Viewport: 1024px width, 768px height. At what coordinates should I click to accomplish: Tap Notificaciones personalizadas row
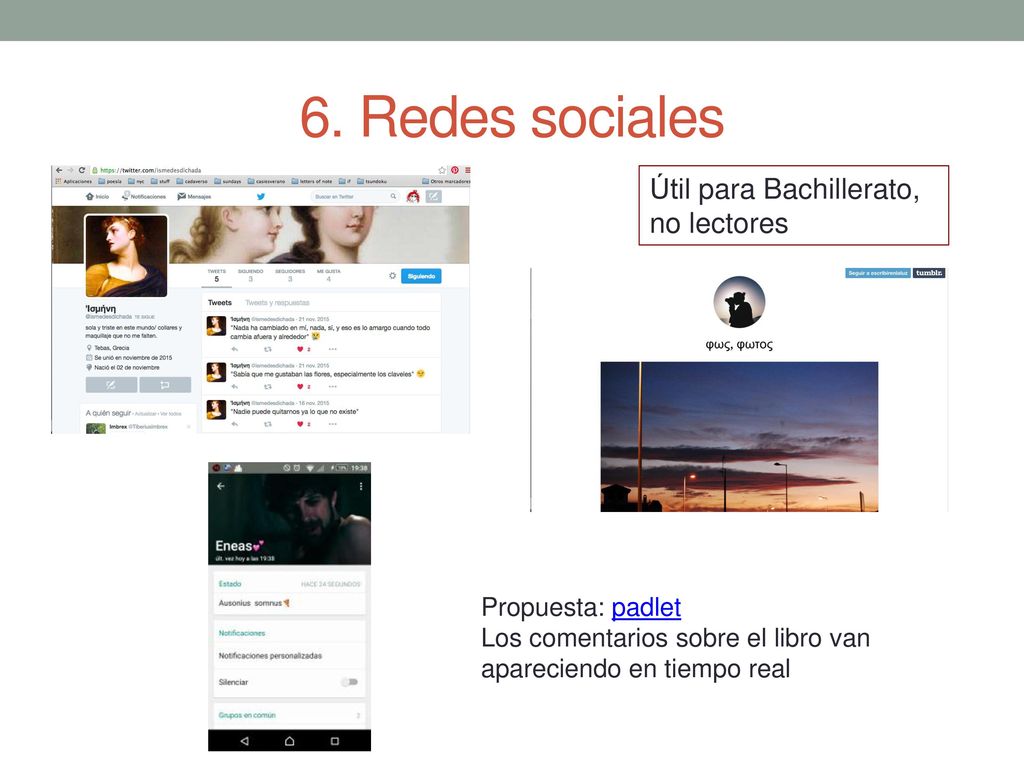click(289, 656)
